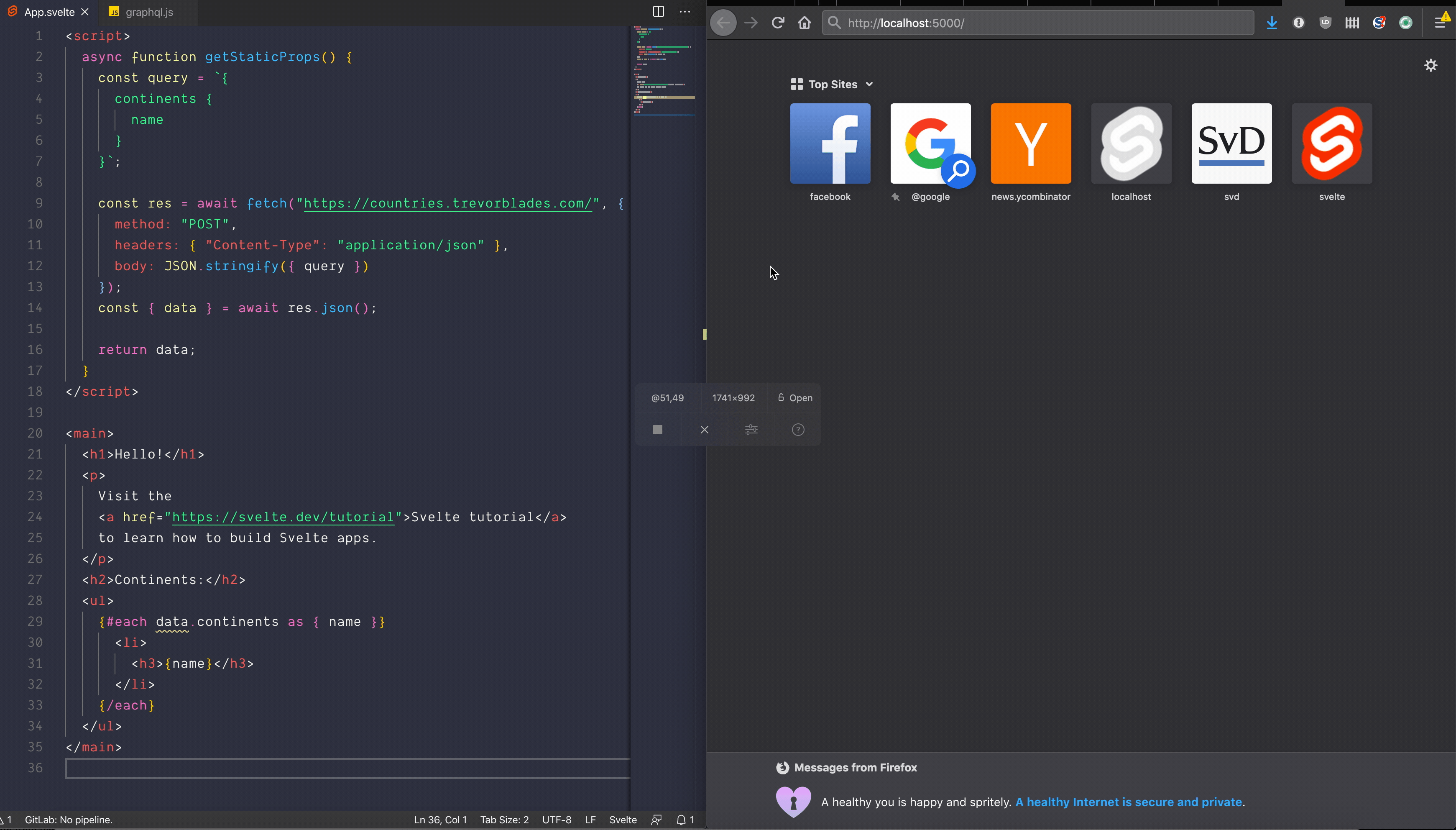Open the news.ycombinator top site tile
The height and width of the screenshot is (830, 1456).
pos(1030,143)
